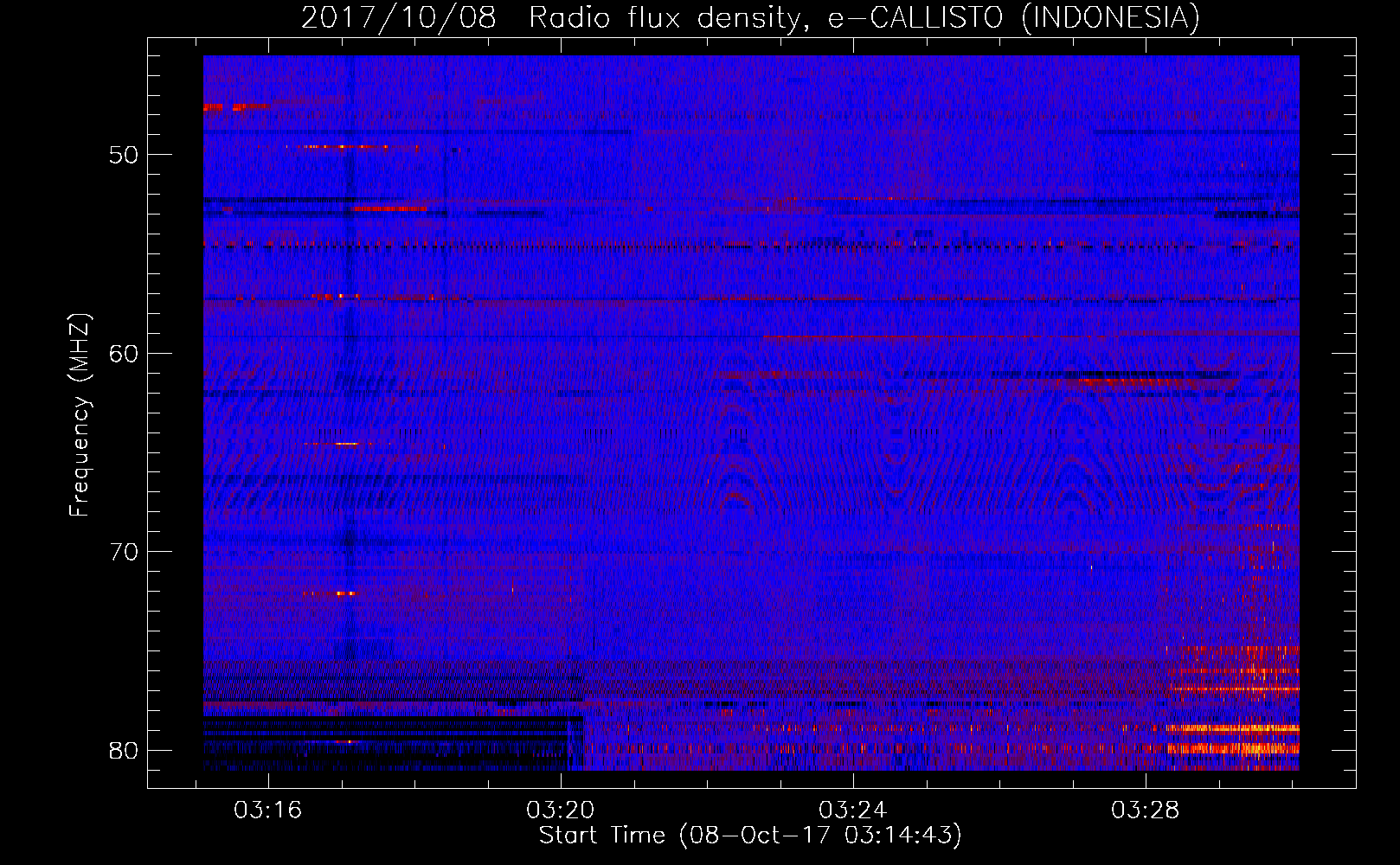1400x865 pixels.
Task: Click the 80 frequency tick label
Action: click(x=124, y=750)
